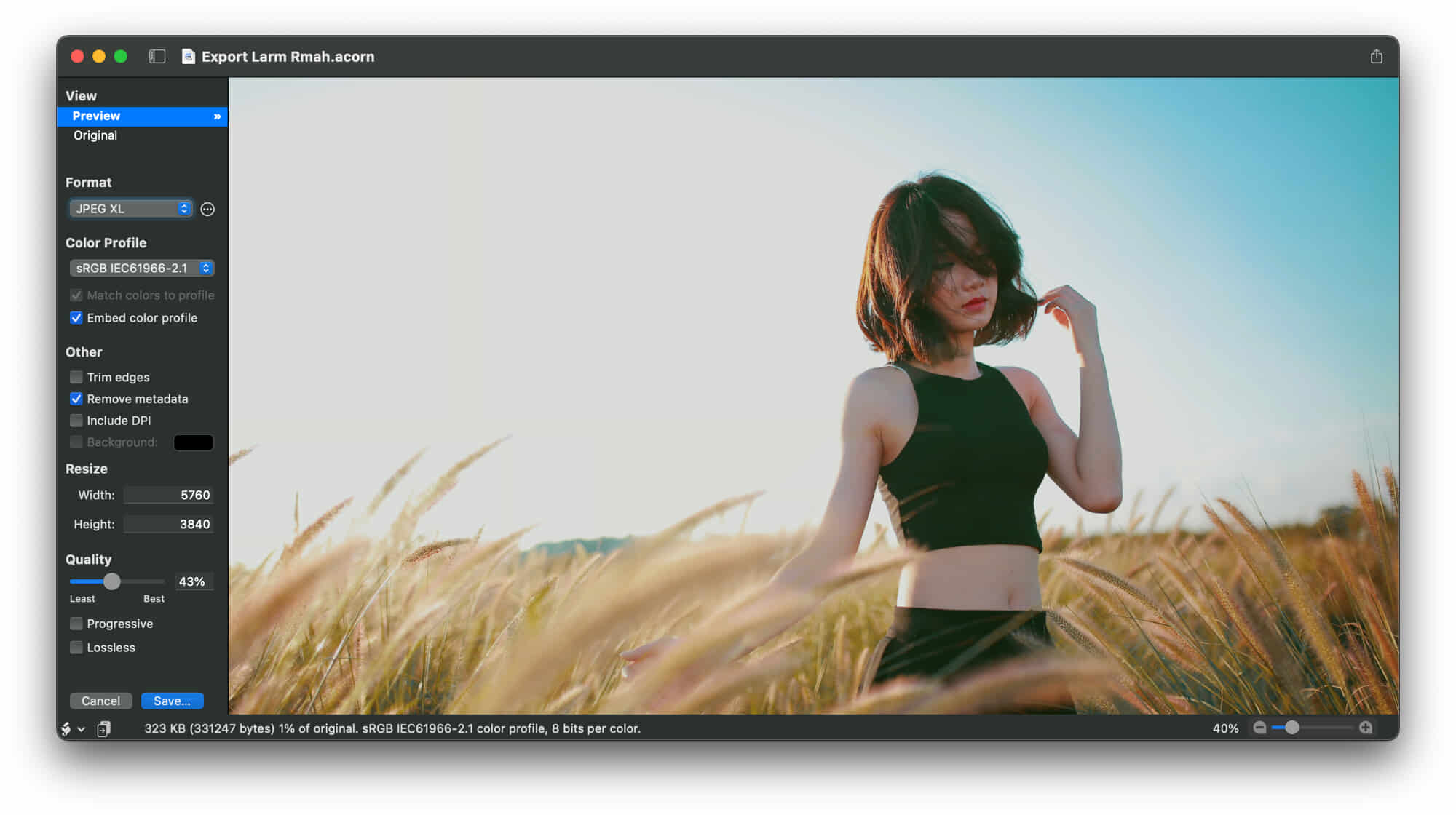Click the Quality slider handle

(111, 581)
